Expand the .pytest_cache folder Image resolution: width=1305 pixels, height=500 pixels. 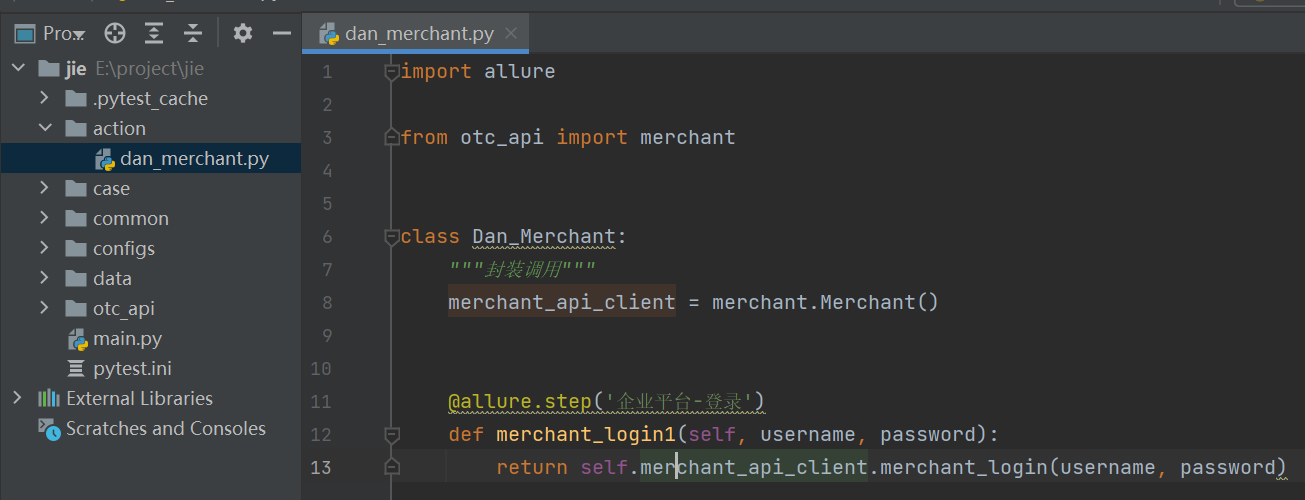click(x=44, y=98)
